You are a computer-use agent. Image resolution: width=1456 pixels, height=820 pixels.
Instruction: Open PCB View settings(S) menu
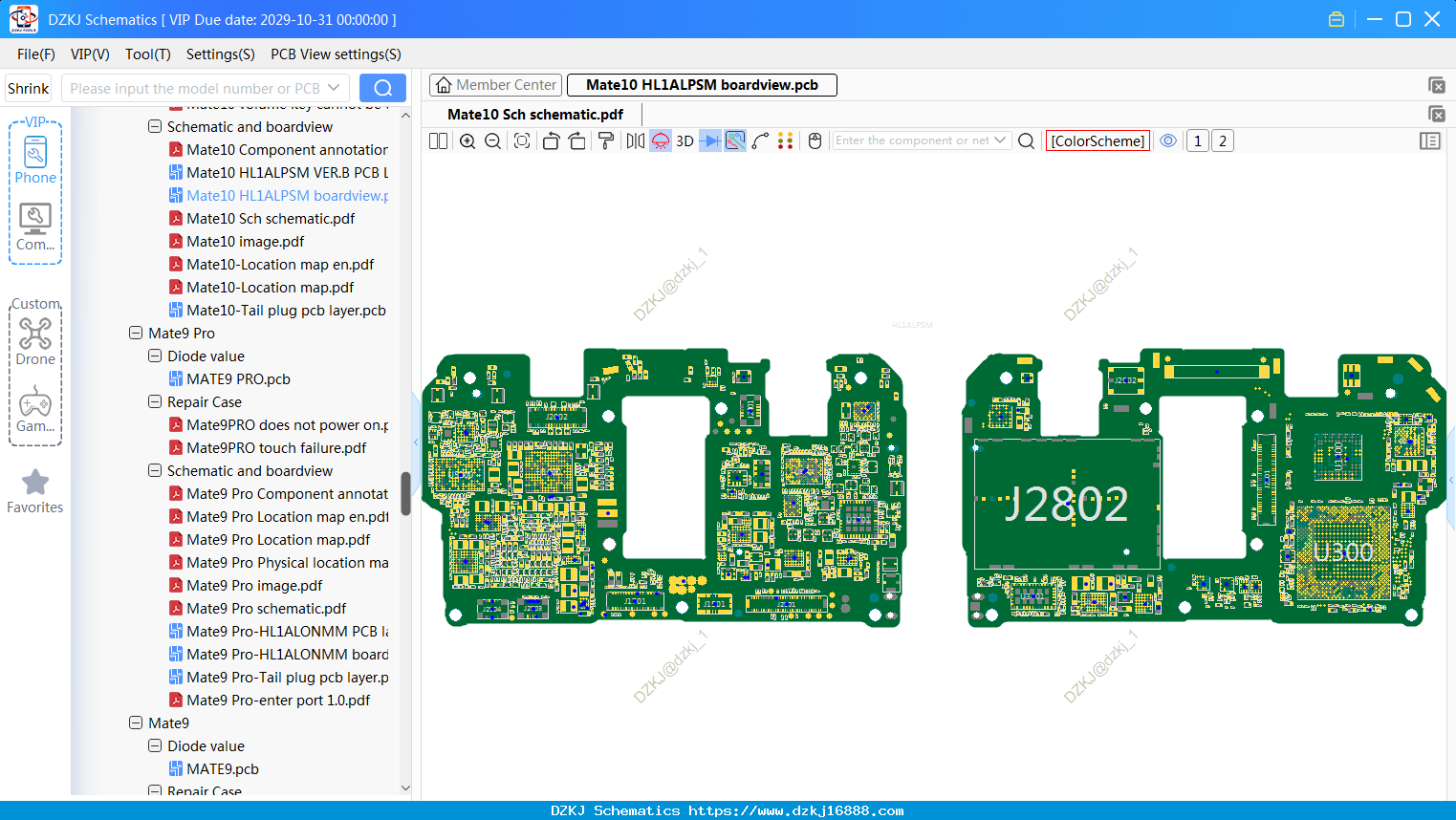point(336,54)
